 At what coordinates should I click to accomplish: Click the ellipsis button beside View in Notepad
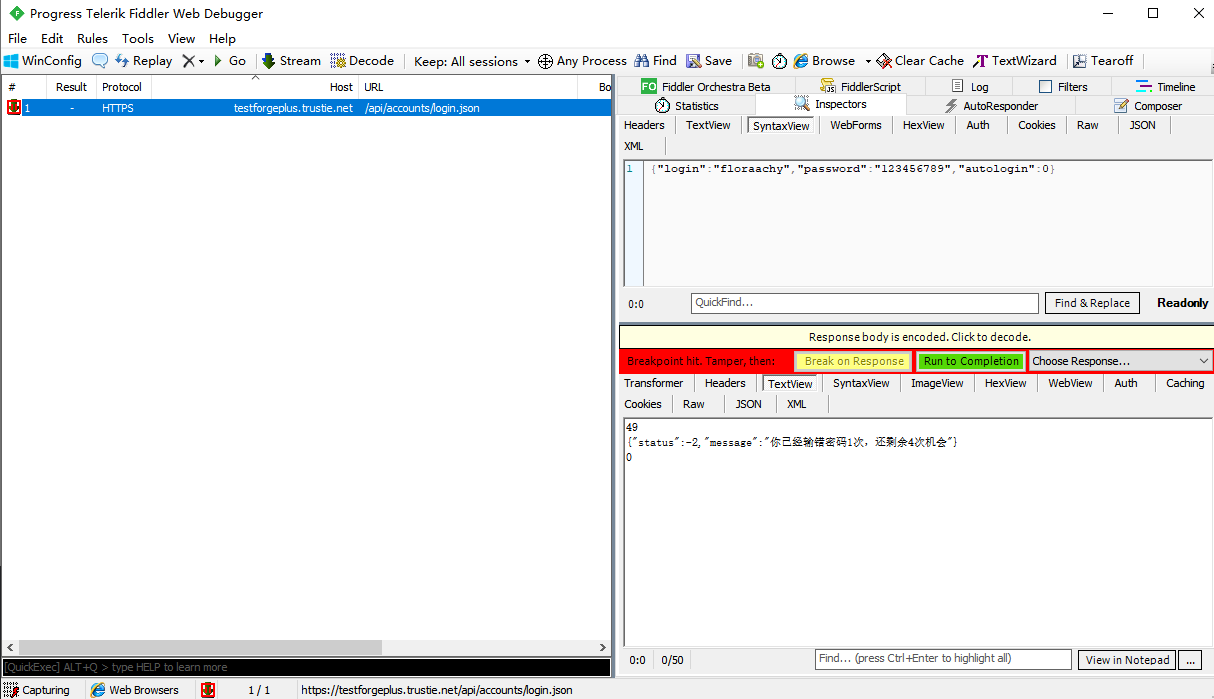[x=1189, y=660]
